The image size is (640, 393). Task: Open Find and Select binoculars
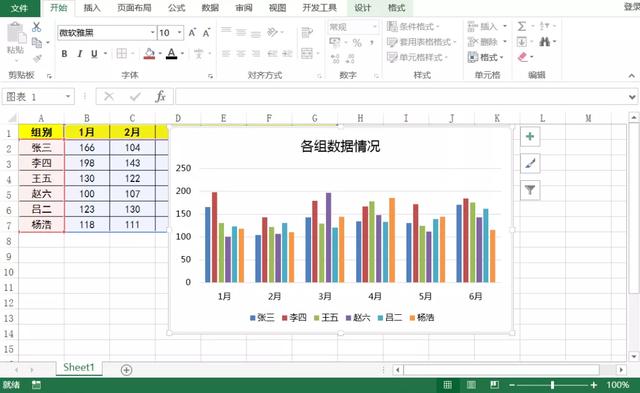(x=544, y=42)
